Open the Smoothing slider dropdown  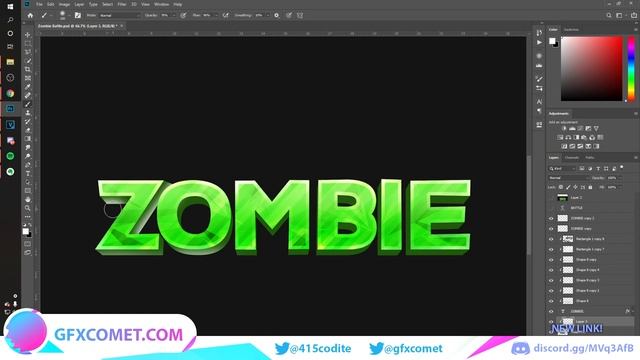tap(268, 16)
